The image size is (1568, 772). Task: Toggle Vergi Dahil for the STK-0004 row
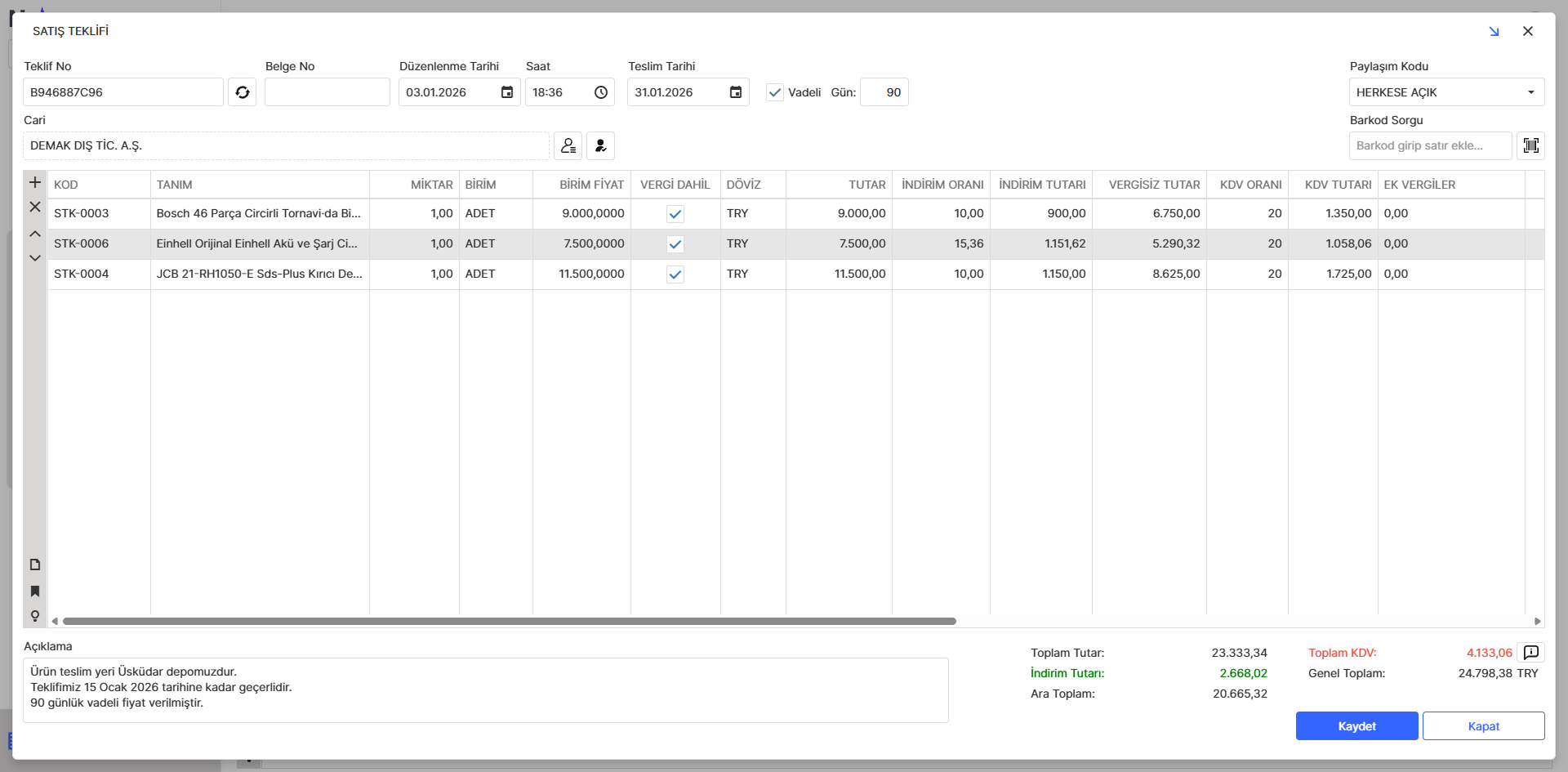pos(675,274)
